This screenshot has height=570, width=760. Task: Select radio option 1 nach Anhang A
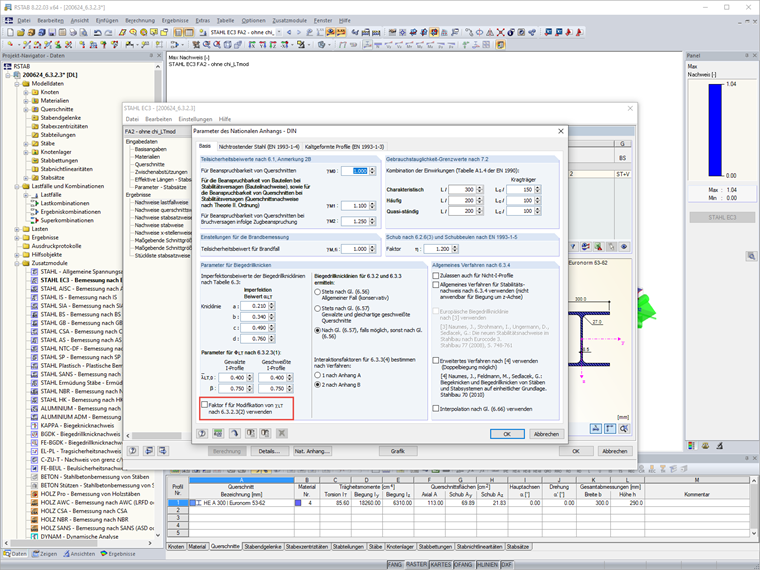tap(317, 373)
